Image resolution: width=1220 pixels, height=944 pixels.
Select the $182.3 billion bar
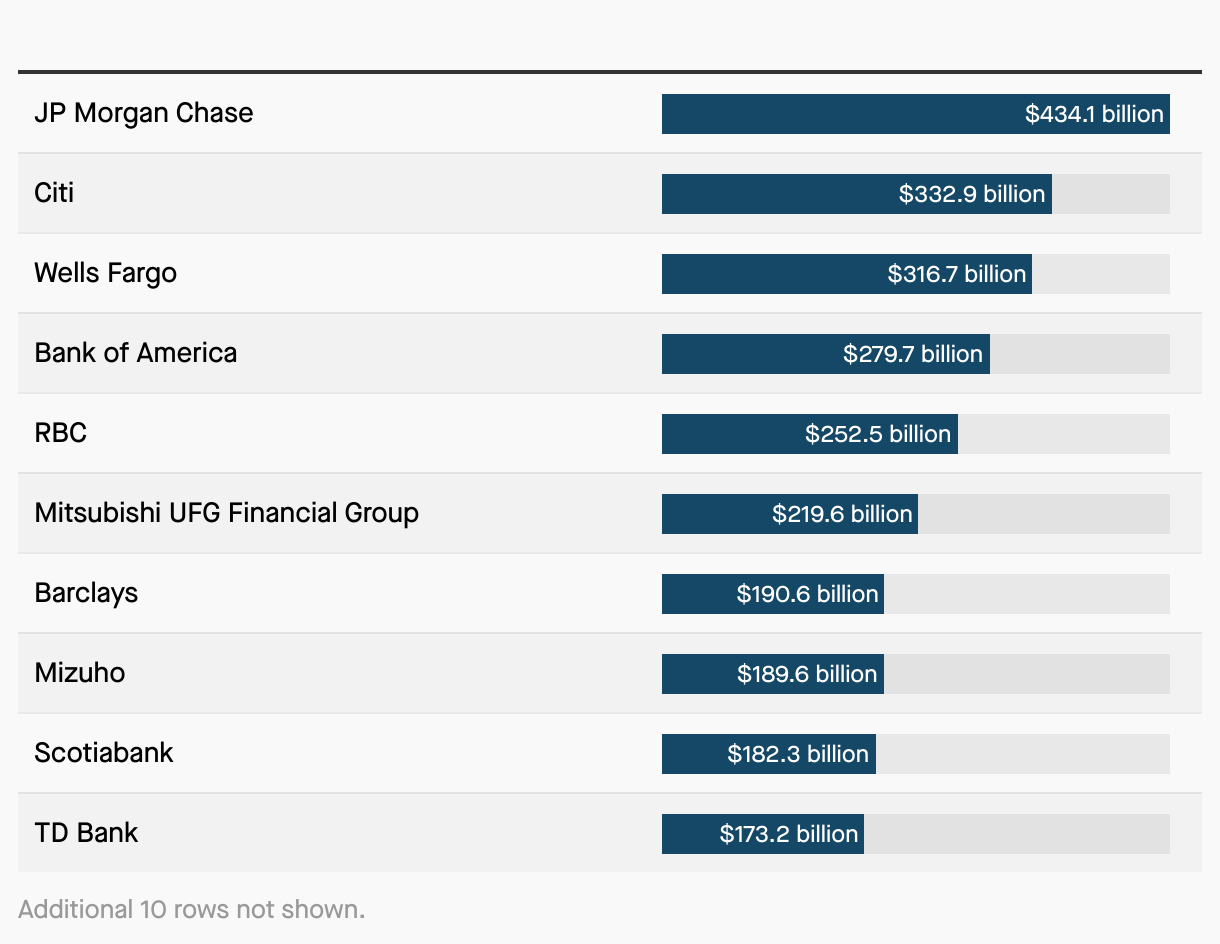[x=769, y=754]
